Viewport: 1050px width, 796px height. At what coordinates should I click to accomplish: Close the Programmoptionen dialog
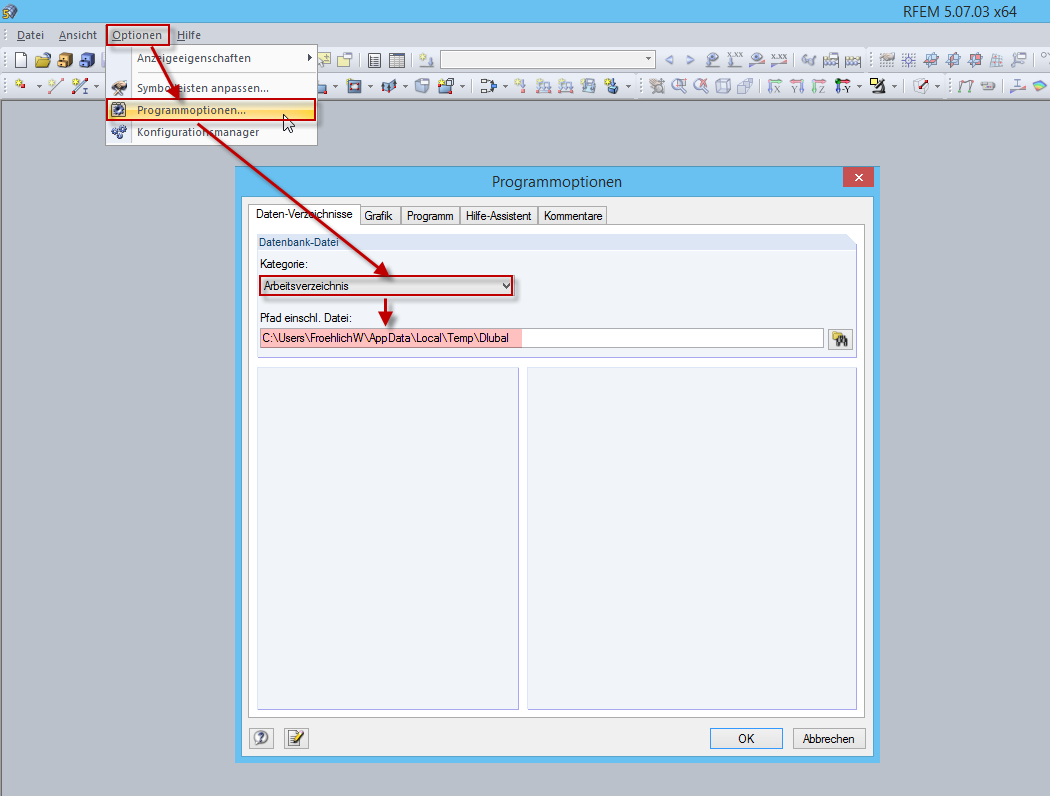click(x=858, y=177)
